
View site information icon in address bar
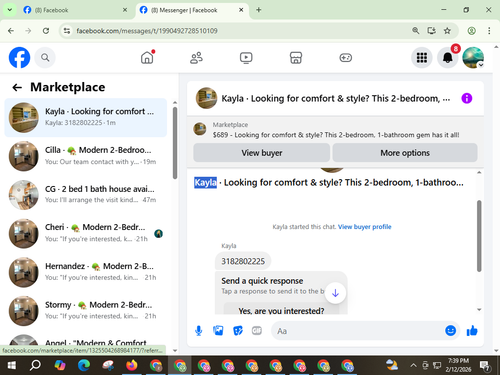67,31
